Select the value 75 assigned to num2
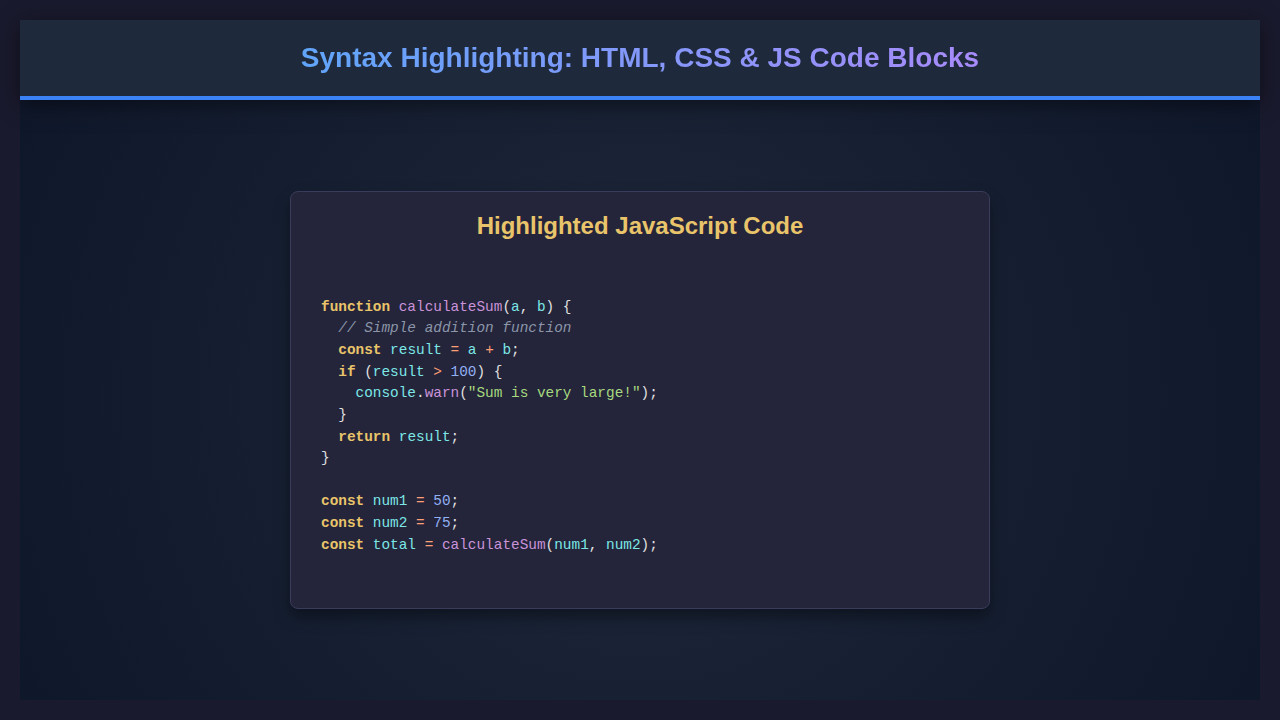Screen dimensions: 1280x720 click(440, 522)
